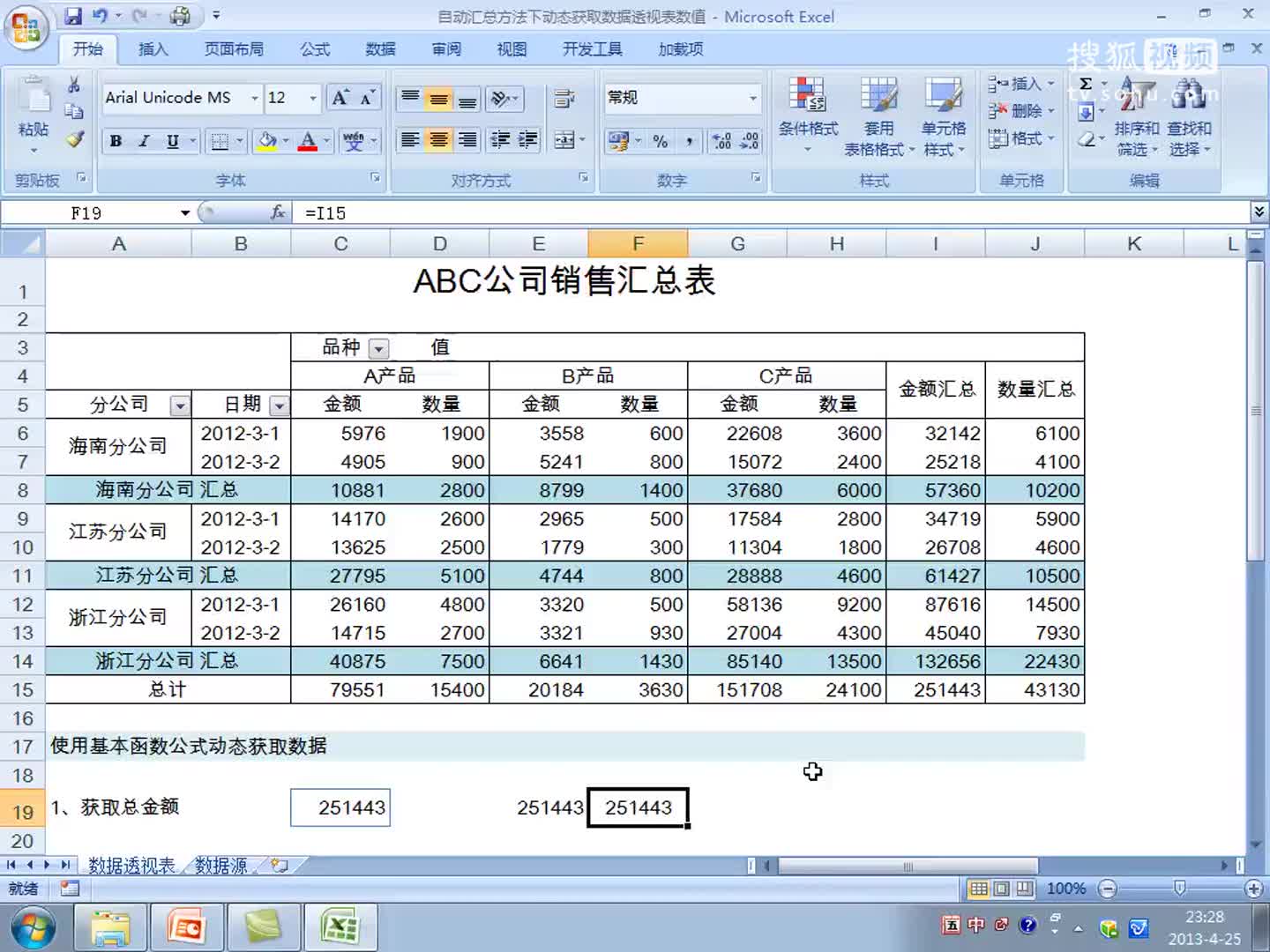Save the workbook from quick access toolbar
1270x952 pixels.
tap(73, 16)
